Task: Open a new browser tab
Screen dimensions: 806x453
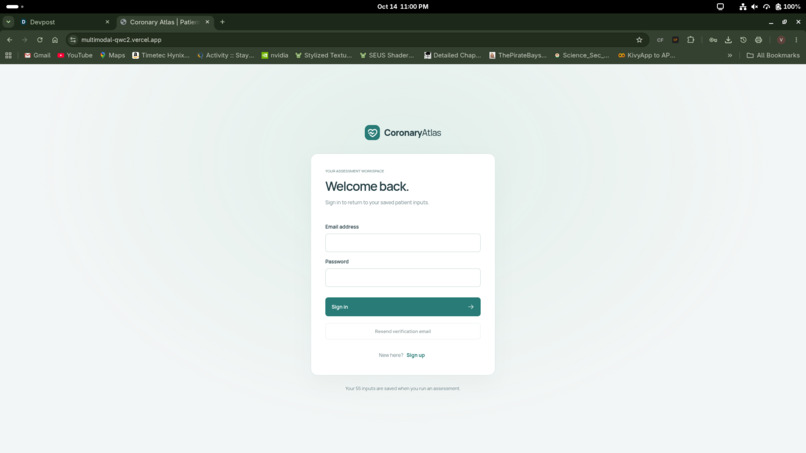Action: tap(222, 22)
